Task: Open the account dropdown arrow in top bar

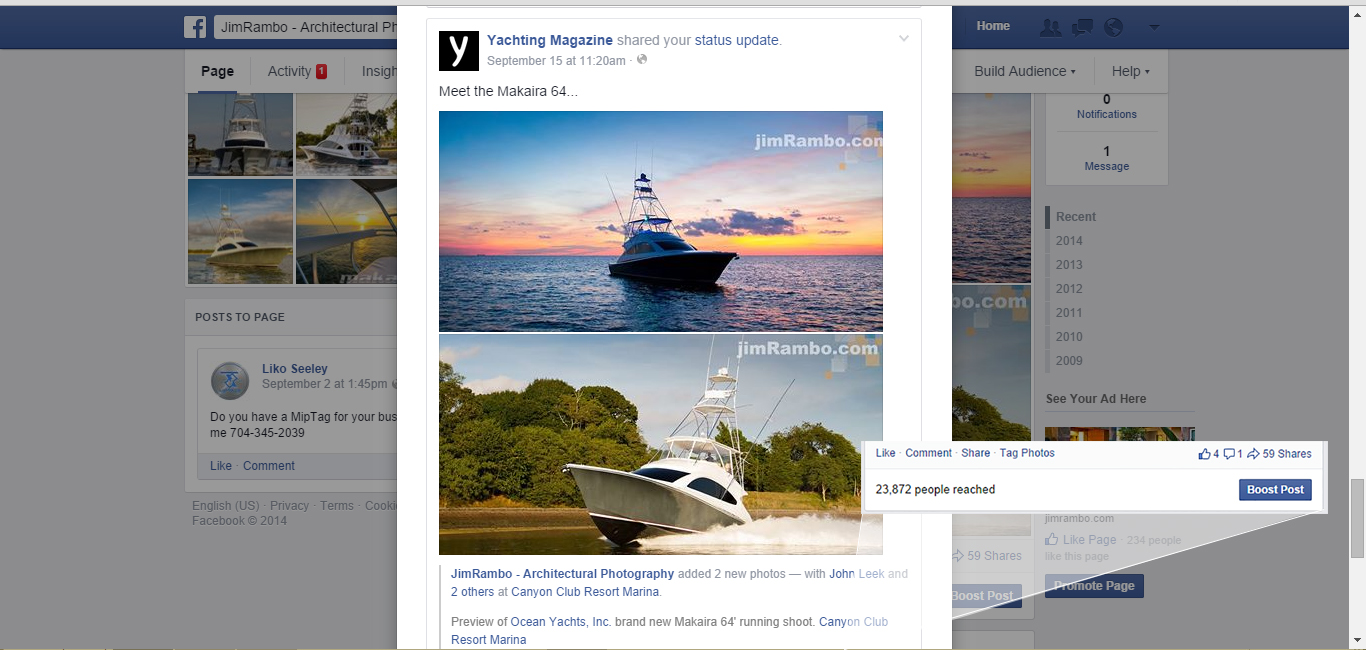Action: click(x=1154, y=27)
